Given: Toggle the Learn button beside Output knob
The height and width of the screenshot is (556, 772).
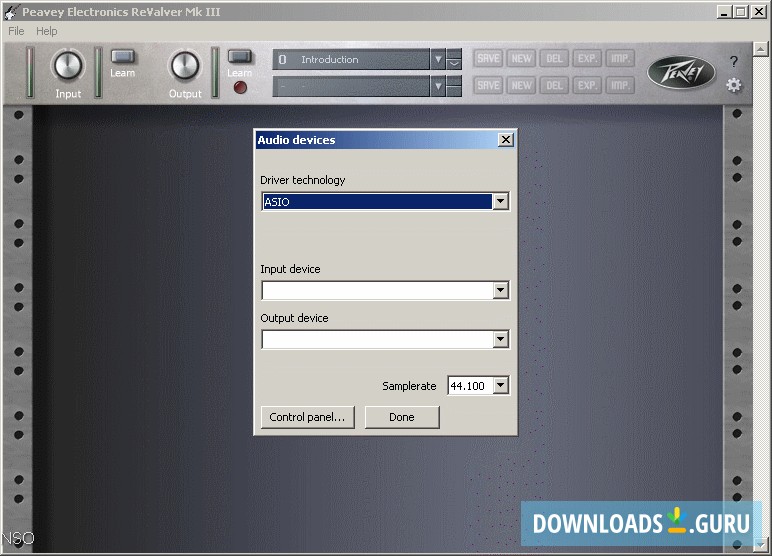Looking at the screenshot, I should (x=240, y=57).
